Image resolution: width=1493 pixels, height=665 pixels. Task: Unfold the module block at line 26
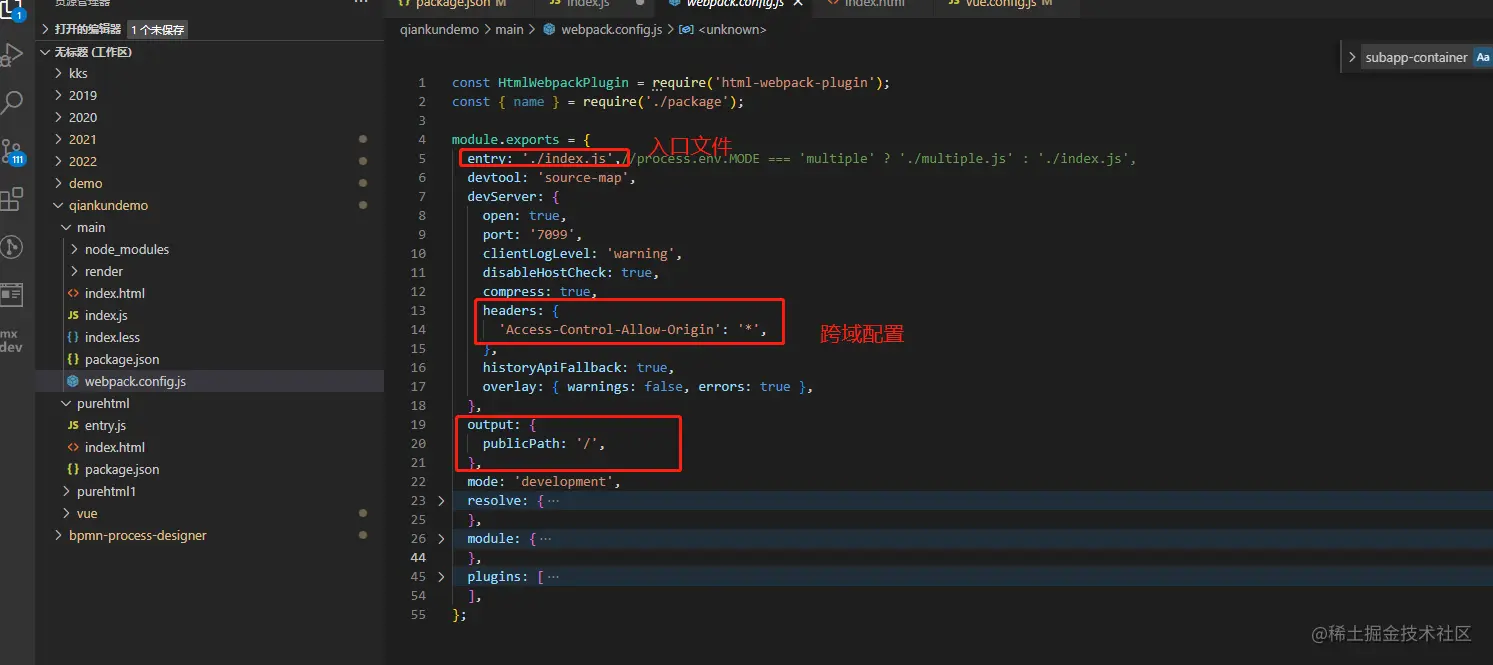442,539
